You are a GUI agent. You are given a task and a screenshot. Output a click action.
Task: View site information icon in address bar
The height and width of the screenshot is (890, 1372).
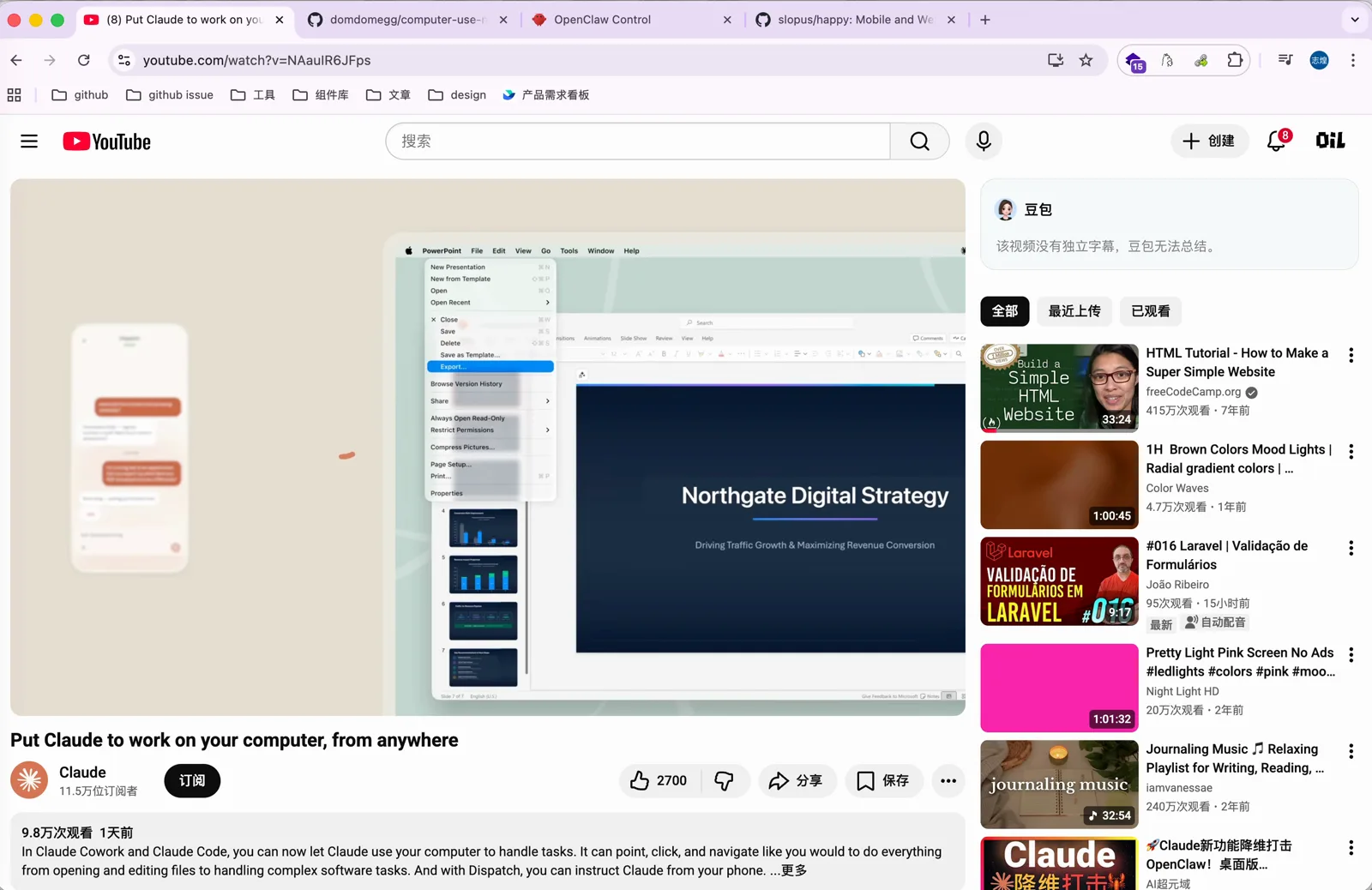pyautogui.click(x=124, y=60)
